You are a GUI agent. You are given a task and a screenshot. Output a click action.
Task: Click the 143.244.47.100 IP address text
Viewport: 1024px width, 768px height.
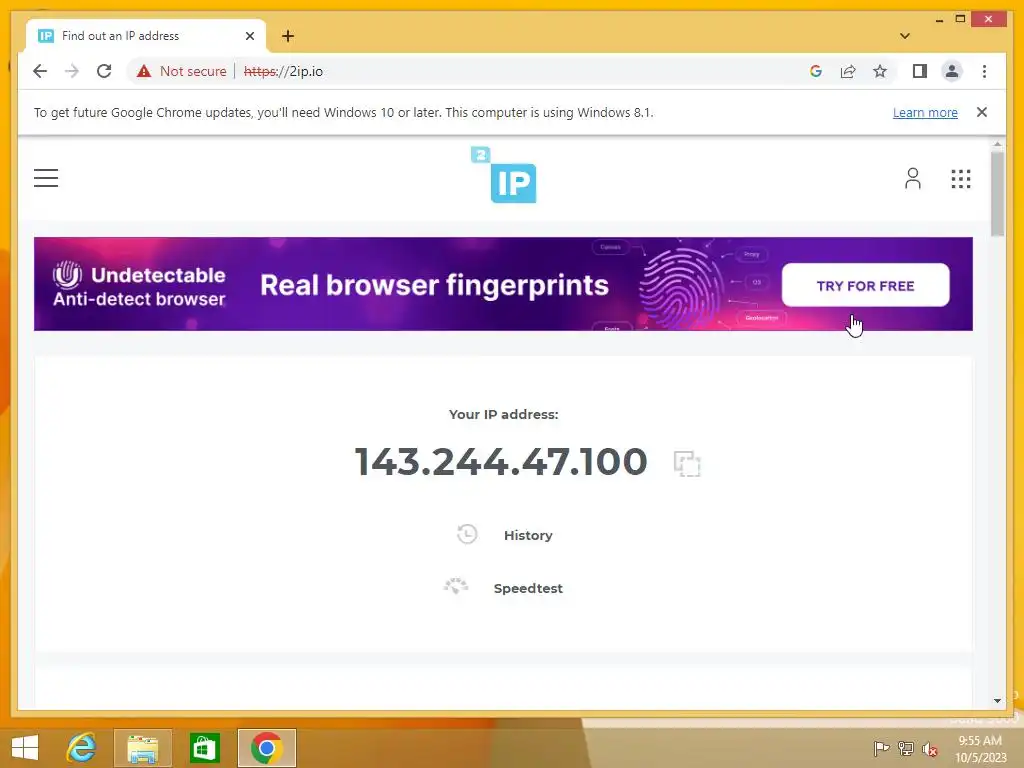500,462
